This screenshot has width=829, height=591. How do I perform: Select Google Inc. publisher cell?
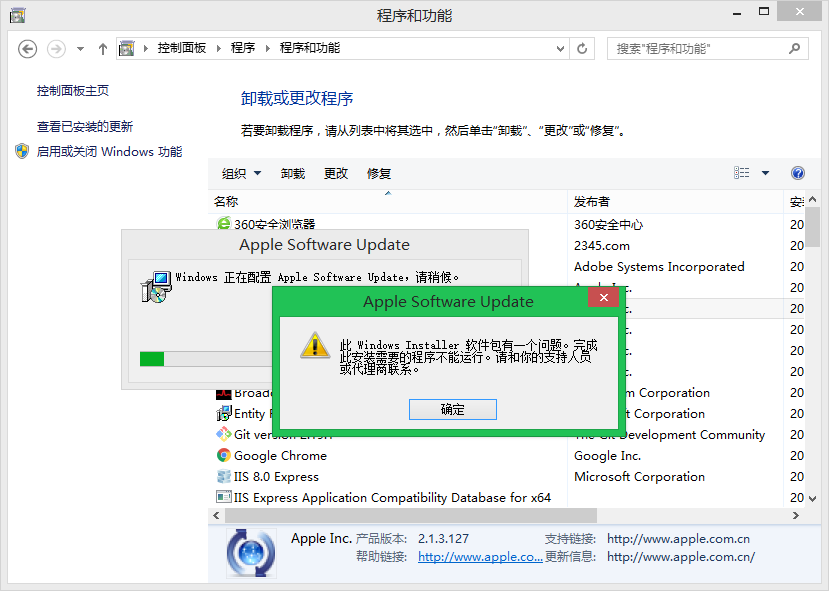click(x=607, y=456)
